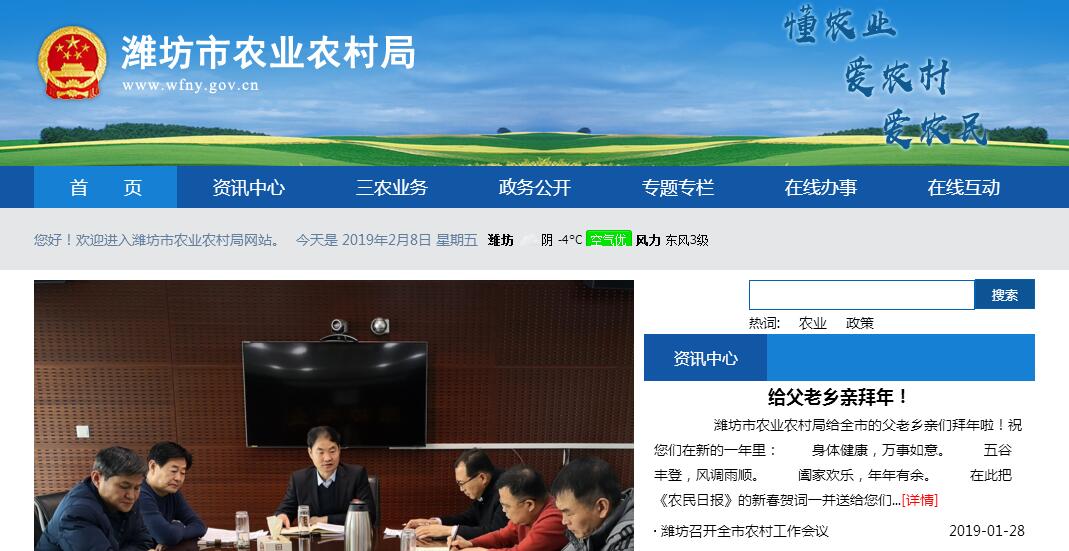The width and height of the screenshot is (1069, 551).
Task: Open the 资讯中心 panel tab
Action: click(706, 358)
